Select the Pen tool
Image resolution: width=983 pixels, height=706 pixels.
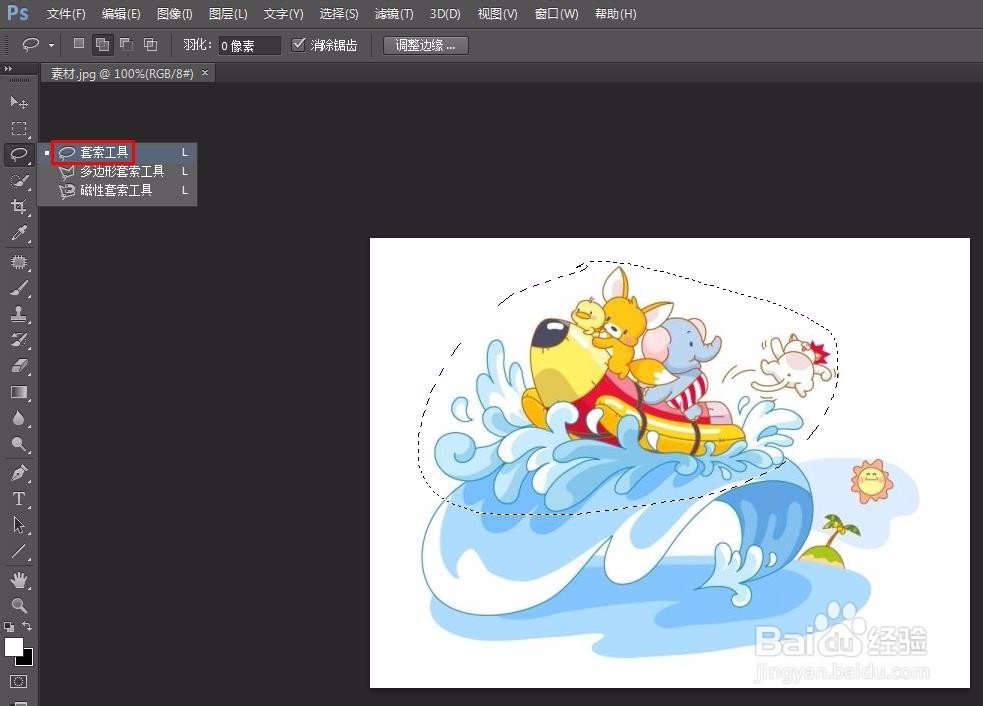pyautogui.click(x=19, y=473)
